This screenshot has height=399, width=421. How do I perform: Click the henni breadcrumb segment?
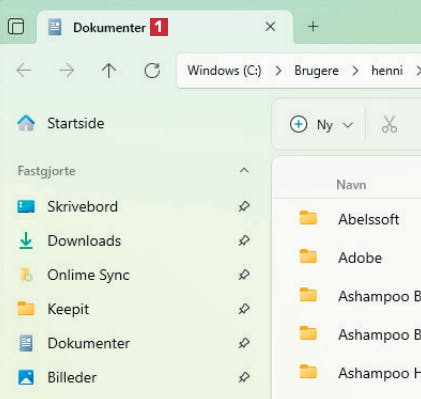pos(387,71)
